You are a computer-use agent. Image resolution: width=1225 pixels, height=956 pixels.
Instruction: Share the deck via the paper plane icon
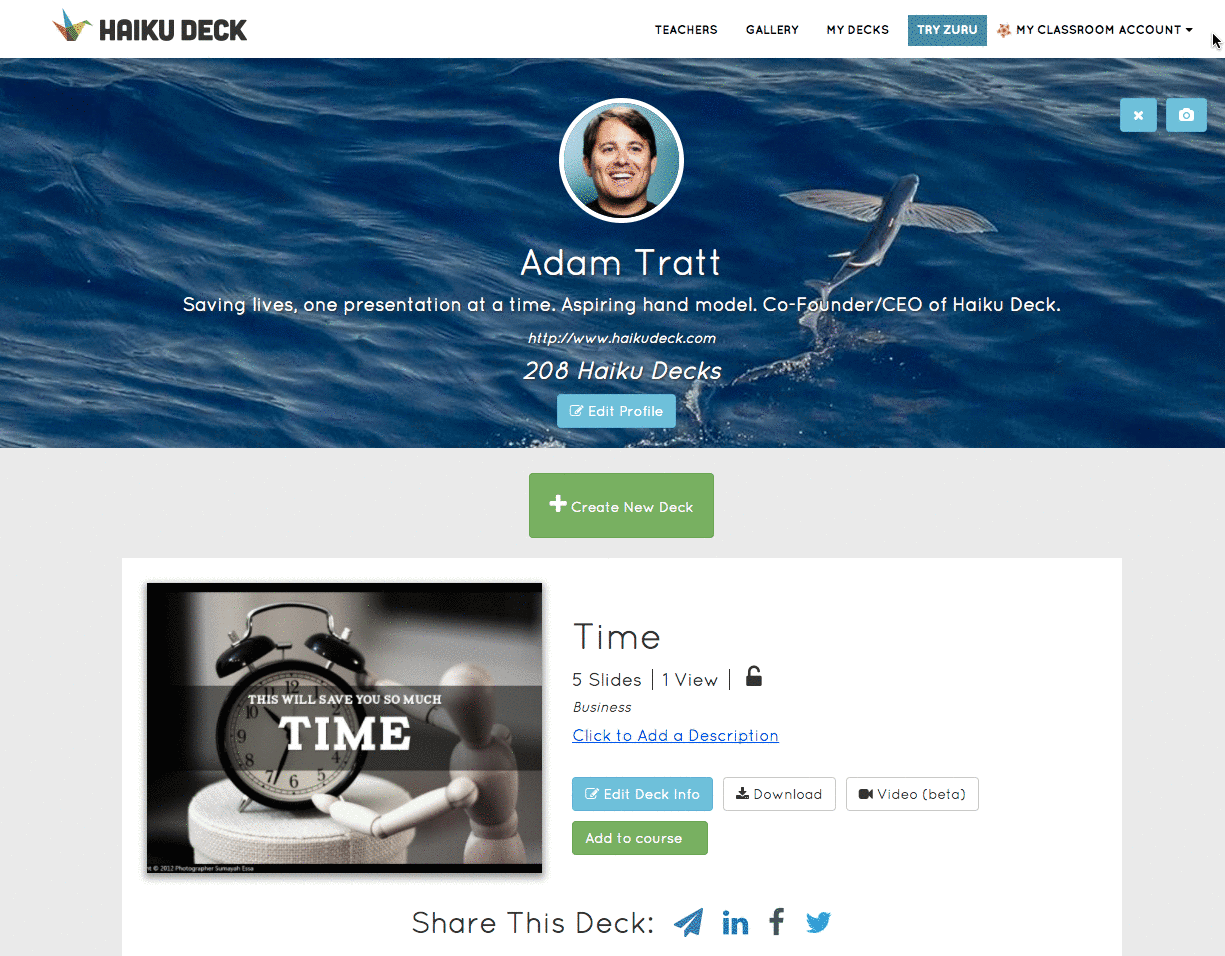[689, 922]
